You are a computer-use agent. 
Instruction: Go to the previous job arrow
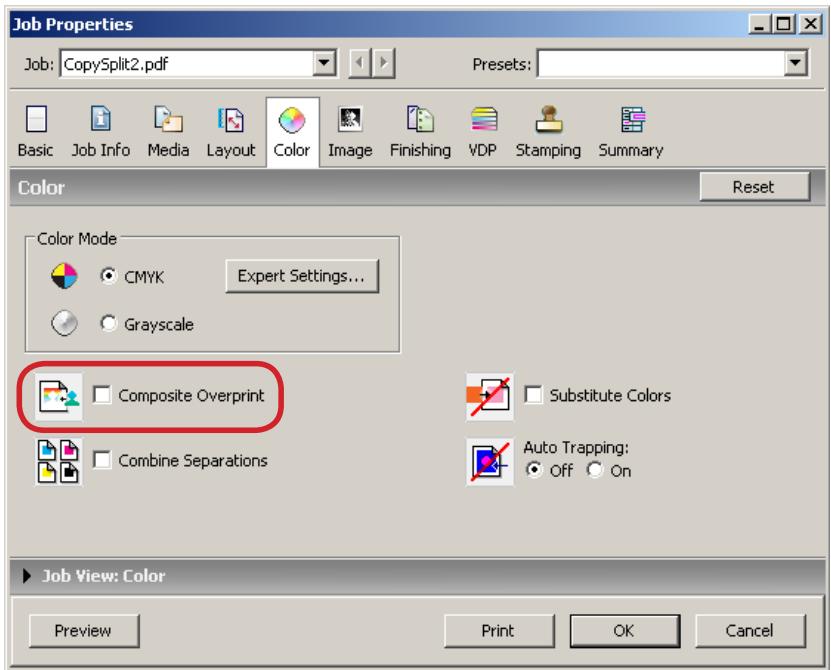(x=360, y=64)
